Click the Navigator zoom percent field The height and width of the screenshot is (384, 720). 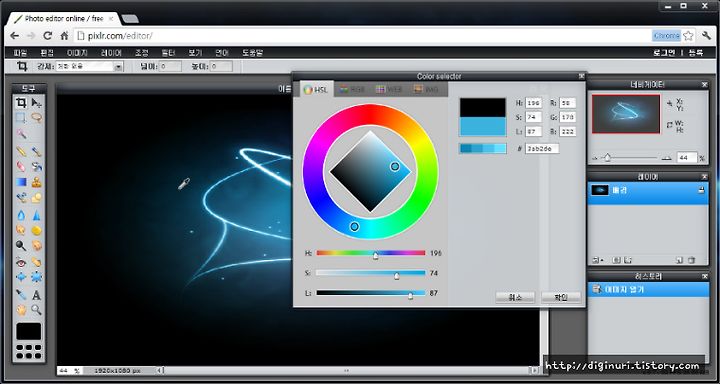point(687,158)
